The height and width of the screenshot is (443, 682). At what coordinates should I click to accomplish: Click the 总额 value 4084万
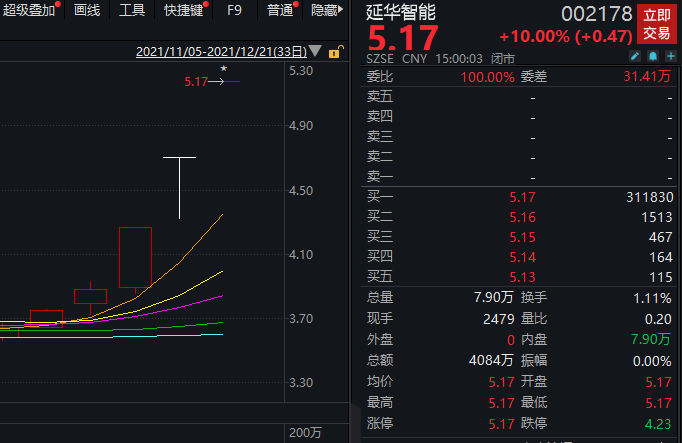point(491,360)
